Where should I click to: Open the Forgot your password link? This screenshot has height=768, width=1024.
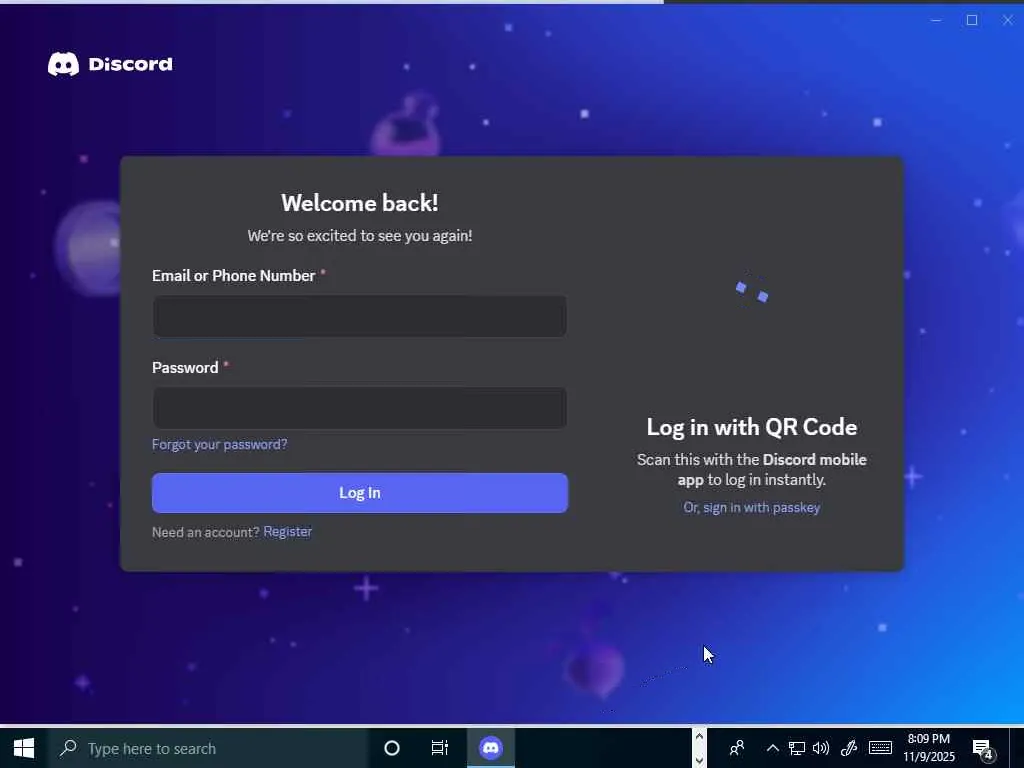coord(219,445)
